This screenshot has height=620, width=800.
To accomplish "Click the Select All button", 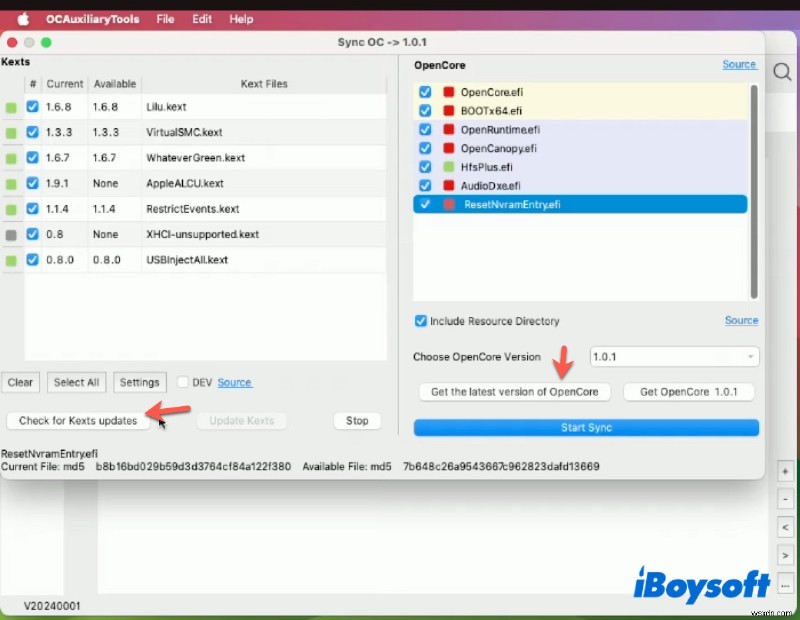I will (x=77, y=382).
